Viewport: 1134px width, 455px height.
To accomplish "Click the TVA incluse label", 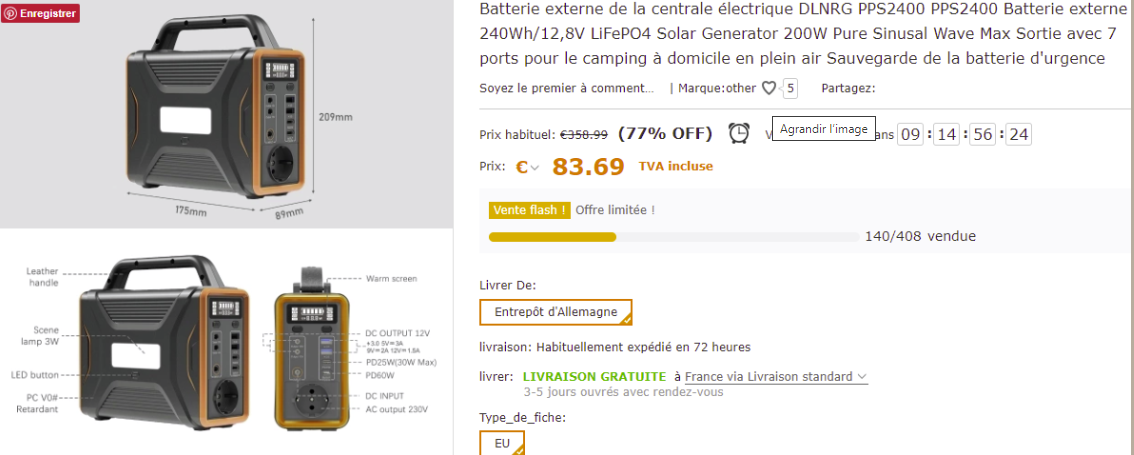I will (676, 166).
